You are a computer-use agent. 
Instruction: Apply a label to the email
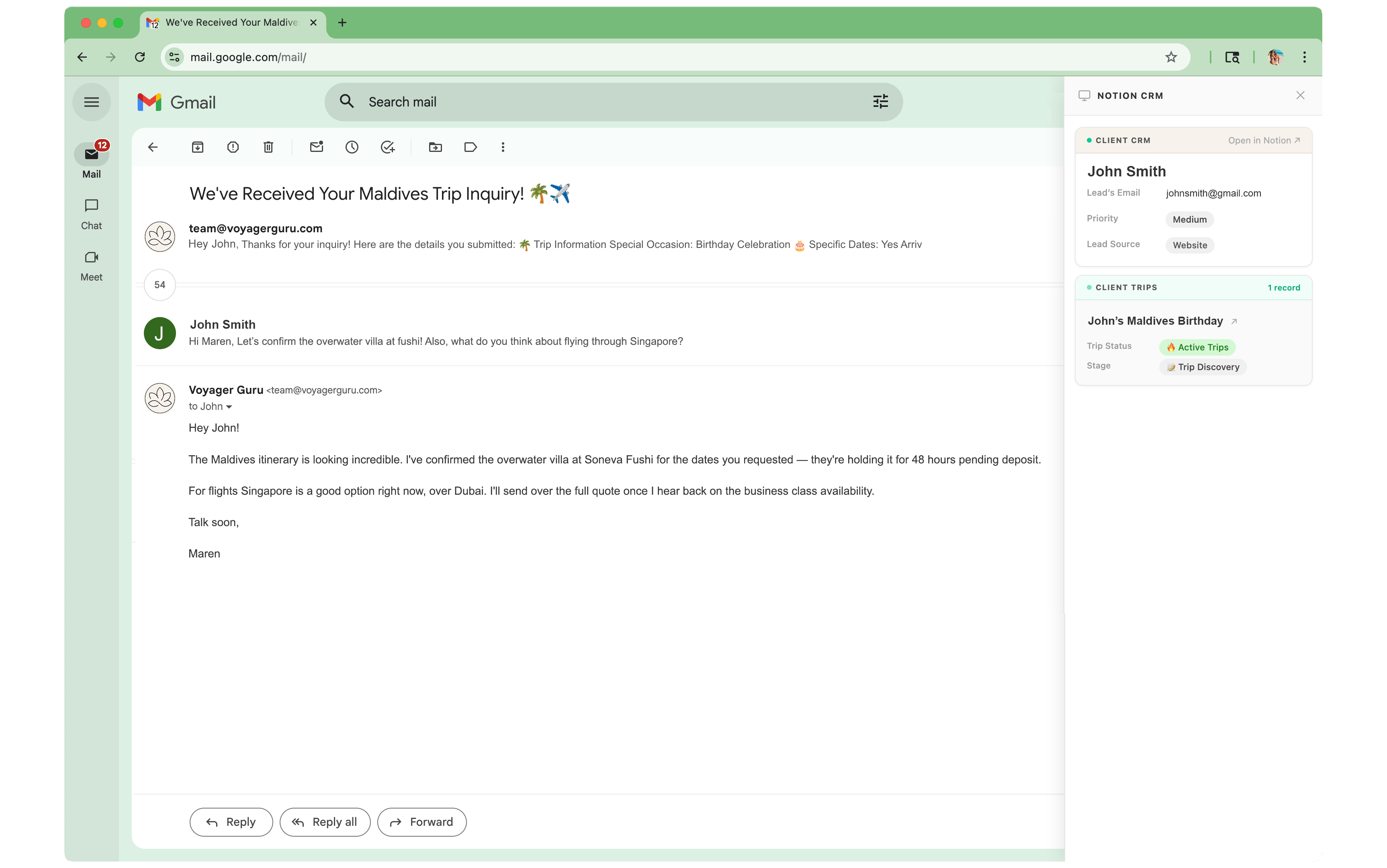pyautogui.click(x=470, y=147)
